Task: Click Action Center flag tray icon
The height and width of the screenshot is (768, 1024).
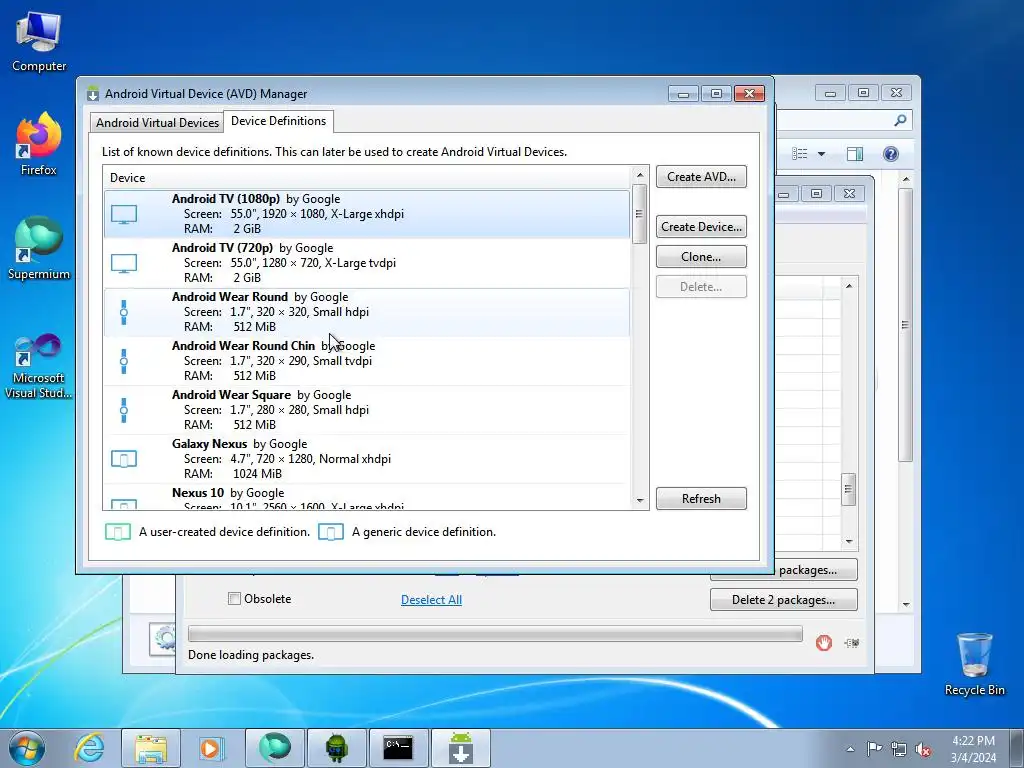Action: pyautogui.click(x=874, y=749)
